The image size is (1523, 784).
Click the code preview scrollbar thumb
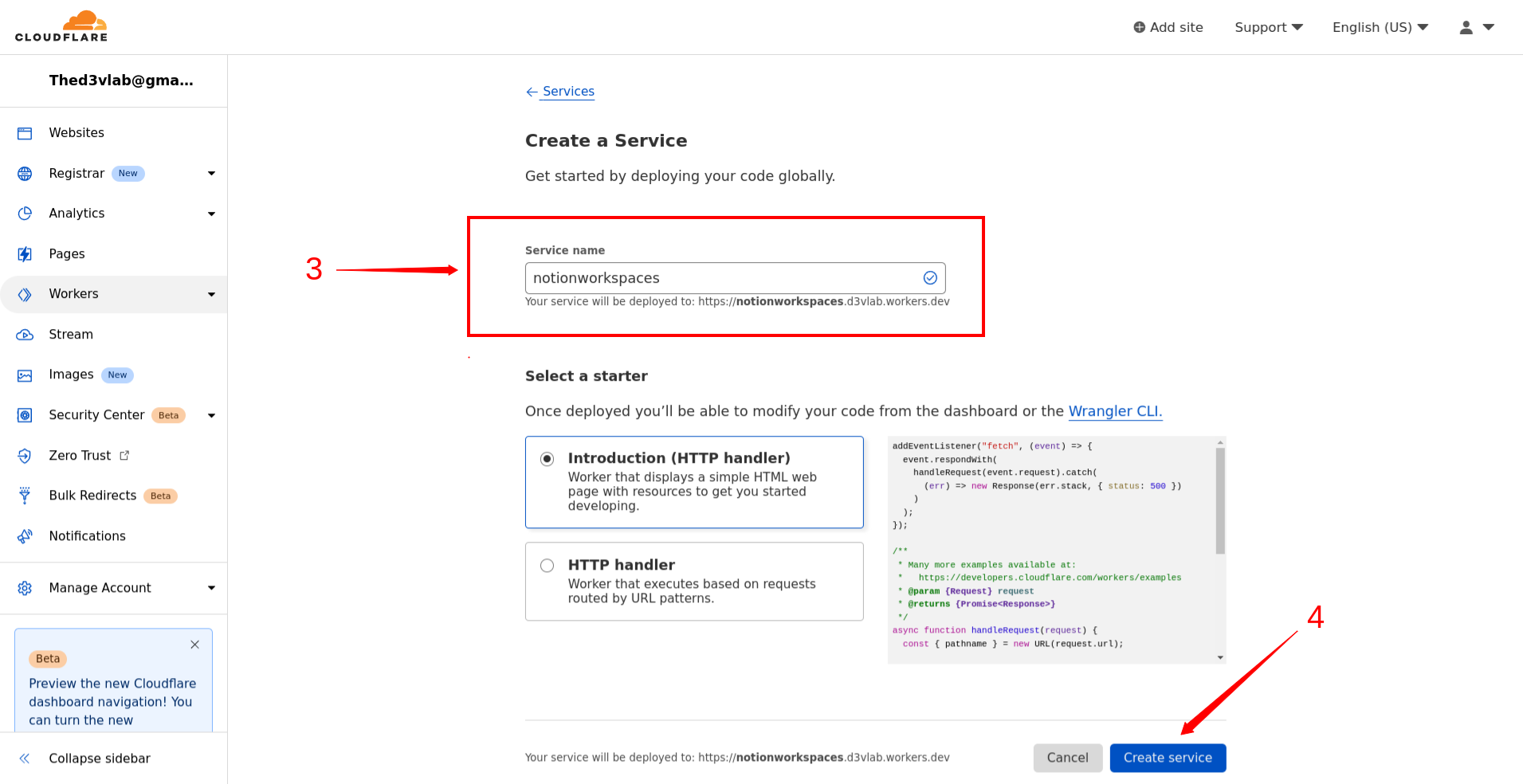click(1220, 500)
